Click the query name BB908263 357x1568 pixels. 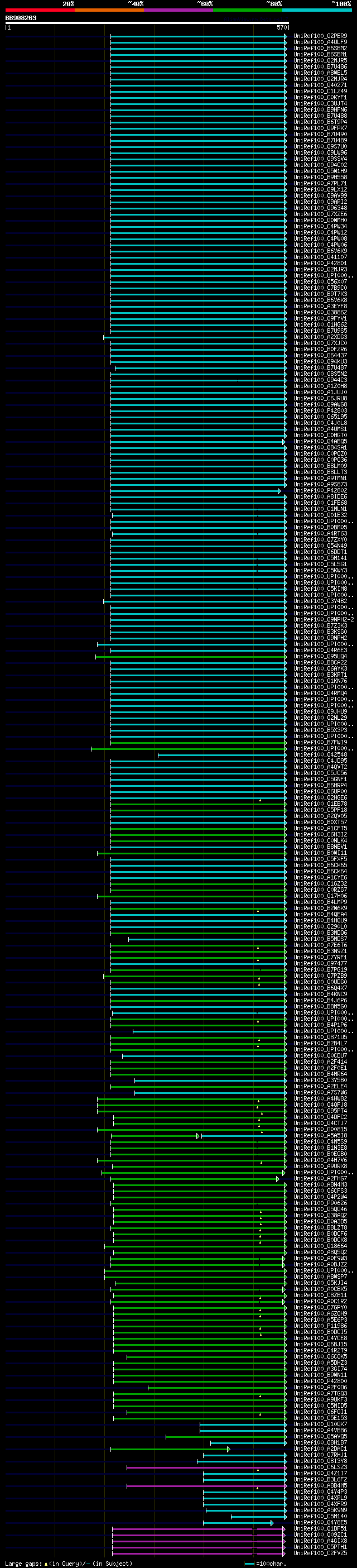(x=21, y=18)
